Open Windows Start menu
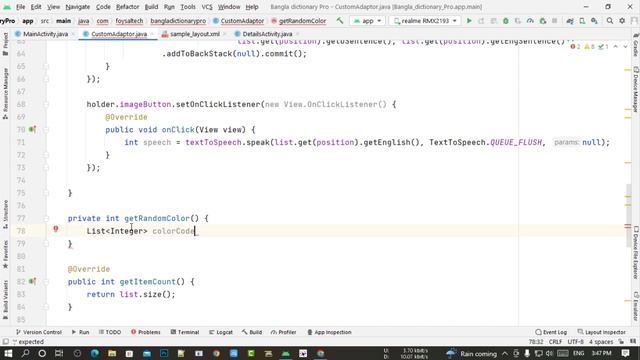640x360 pixels. pyautogui.click(x=8, y=353)
